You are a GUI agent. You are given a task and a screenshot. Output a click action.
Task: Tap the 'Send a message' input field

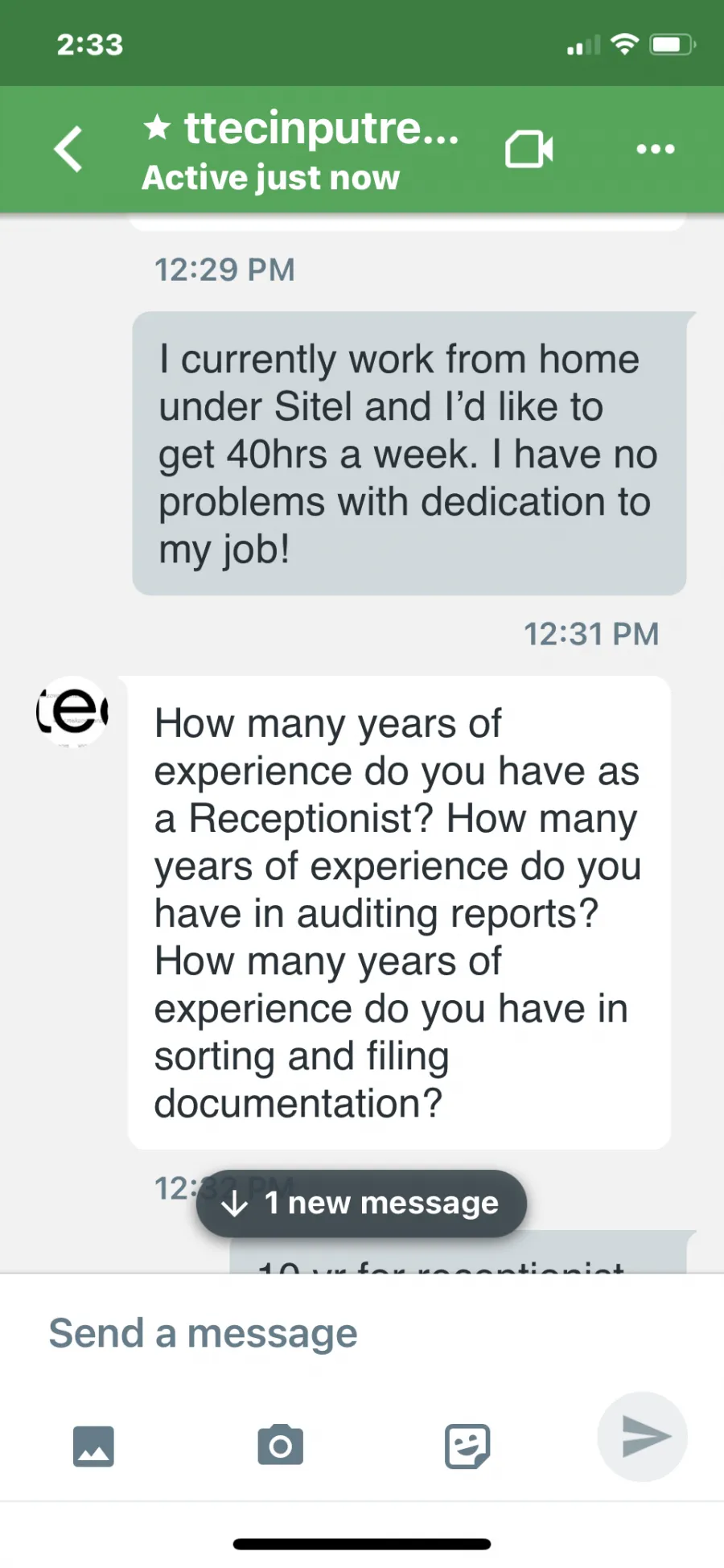[x=362, y=1333]
